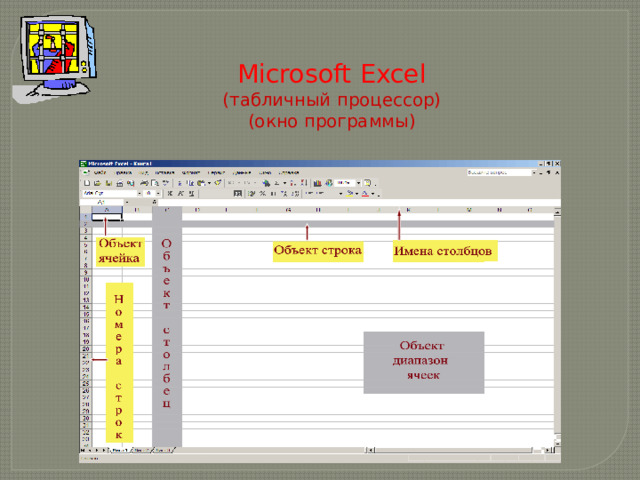This screenshot has height=480, width=640.
Task: Sort ascending with the A-Z icon
Action: click(293, 183)
